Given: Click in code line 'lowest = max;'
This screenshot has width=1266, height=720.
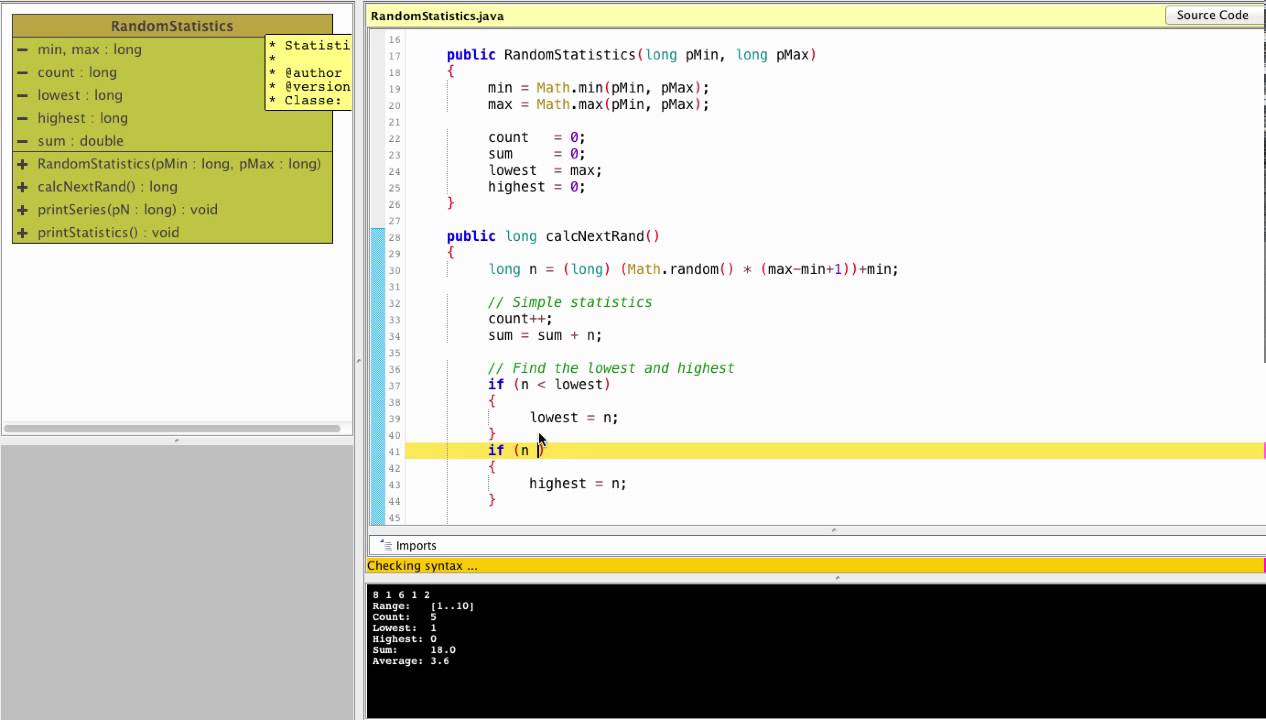Looking at the screenshot, I should tap(544, 170).
